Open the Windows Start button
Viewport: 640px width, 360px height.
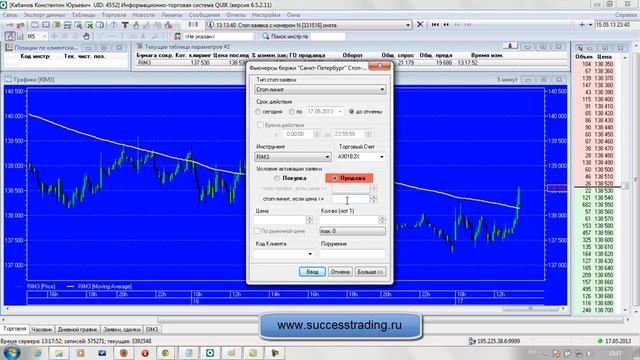11,353
